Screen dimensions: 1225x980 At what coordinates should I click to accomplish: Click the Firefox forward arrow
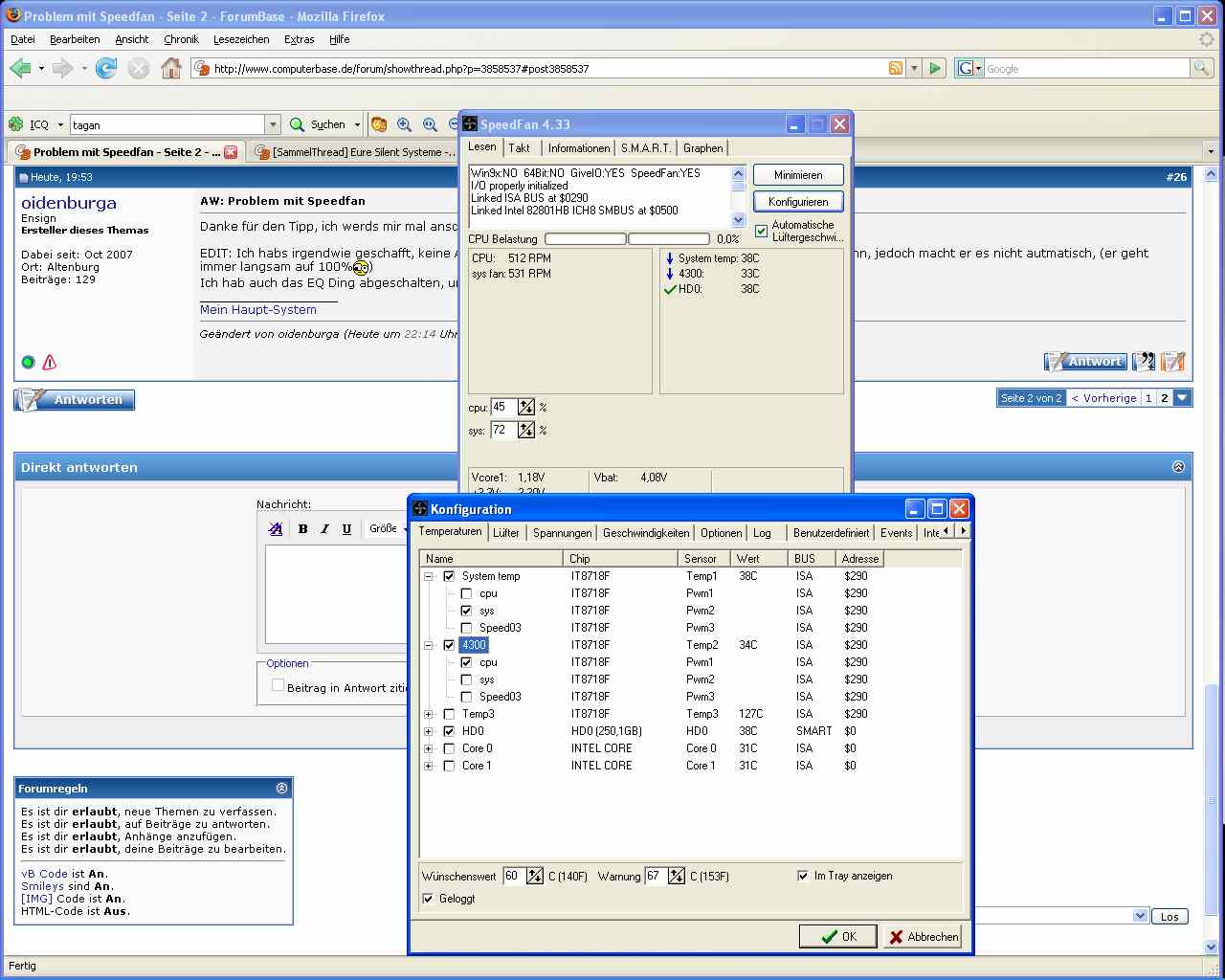click(62, 68)
